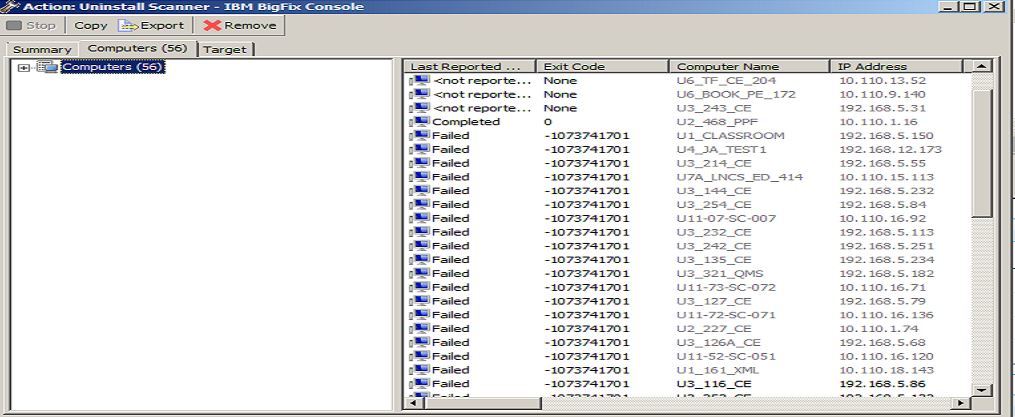The height and width of the screenshot is (417, 1015).
Task: Click right arrow of horizontal scrollbar
Action: click(x=962, y=403)
